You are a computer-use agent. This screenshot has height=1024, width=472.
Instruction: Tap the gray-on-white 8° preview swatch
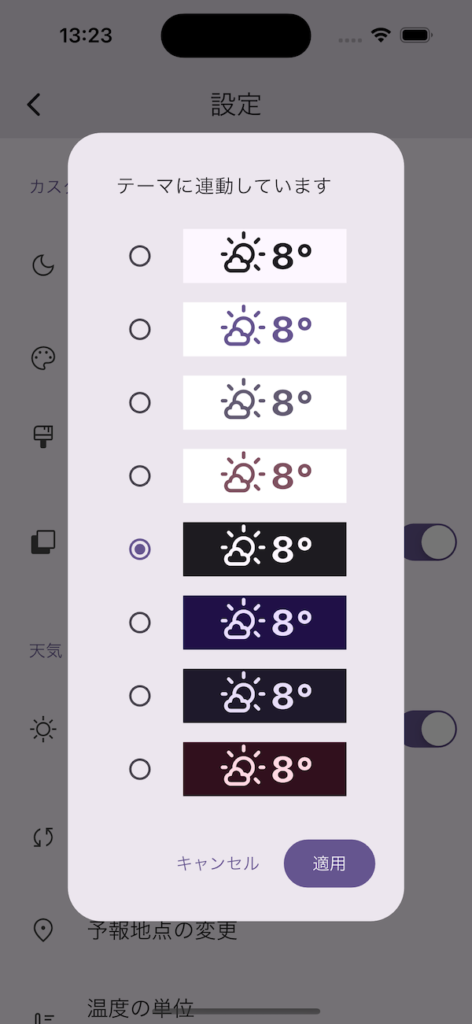[x=264, y=402]
